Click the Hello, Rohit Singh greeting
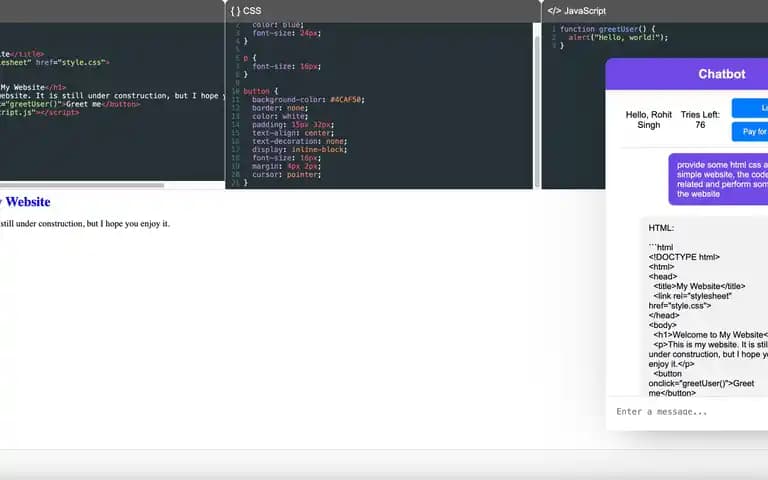Screen dimensions: 768x480 [x=648, y=120]
